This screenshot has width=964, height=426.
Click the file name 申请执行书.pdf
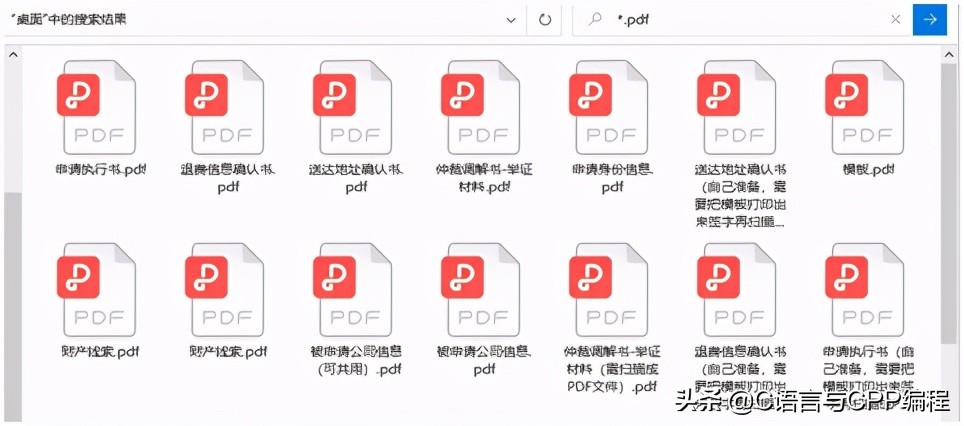tap(101, 169)
